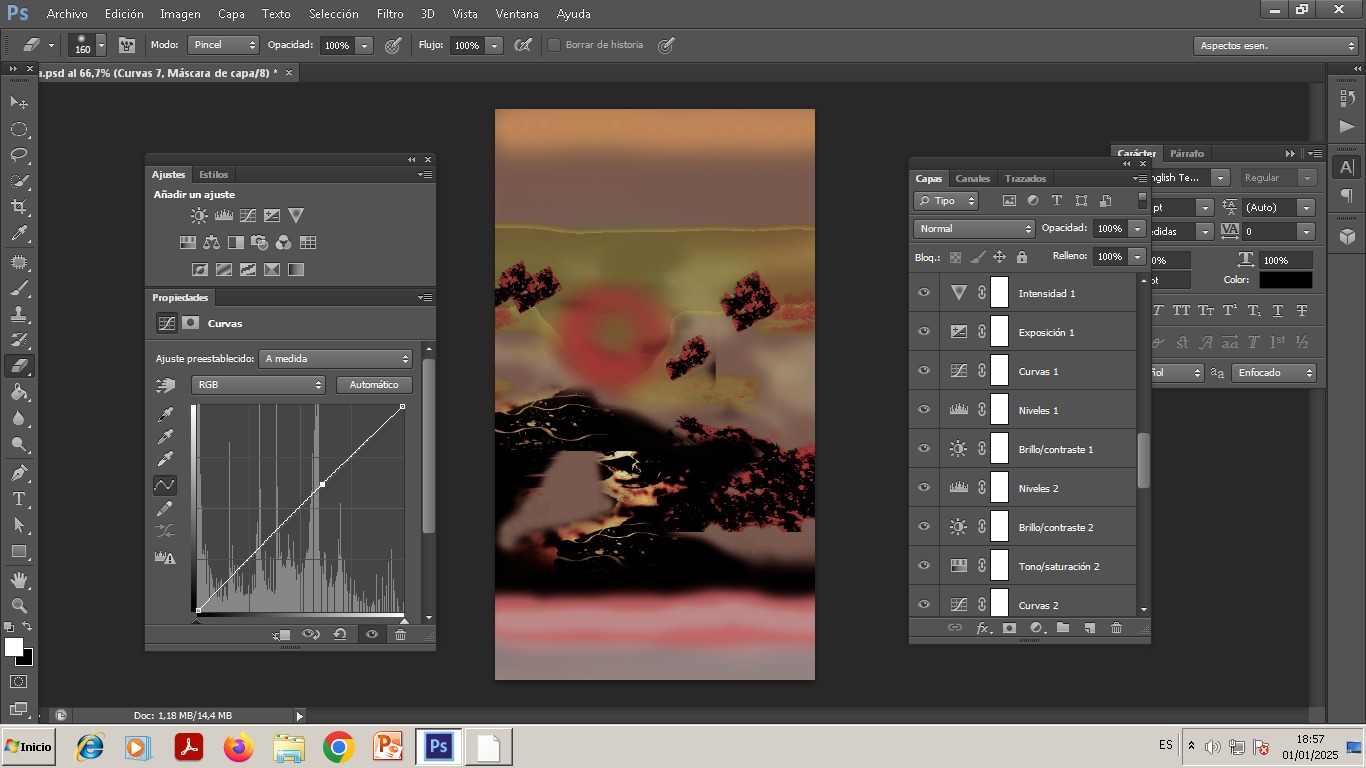Select the Hand tool

pos(19,579)
